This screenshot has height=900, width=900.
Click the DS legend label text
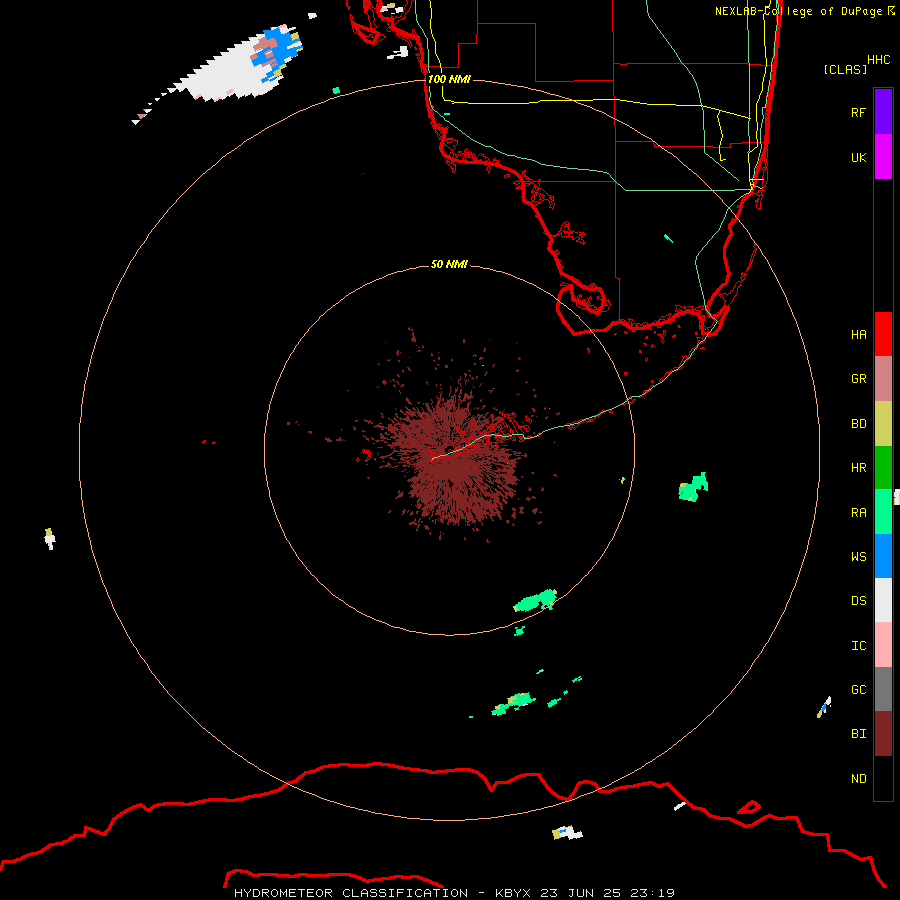(858, 600)
